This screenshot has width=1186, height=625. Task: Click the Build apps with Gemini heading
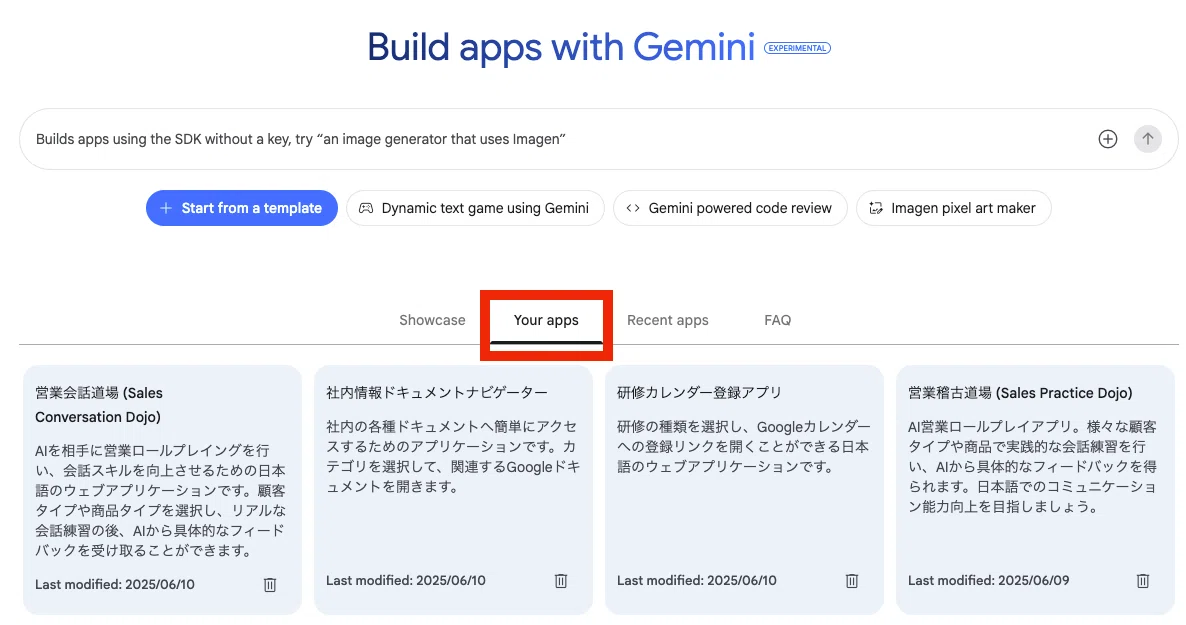pyautogui.click(x=560, y=47)
